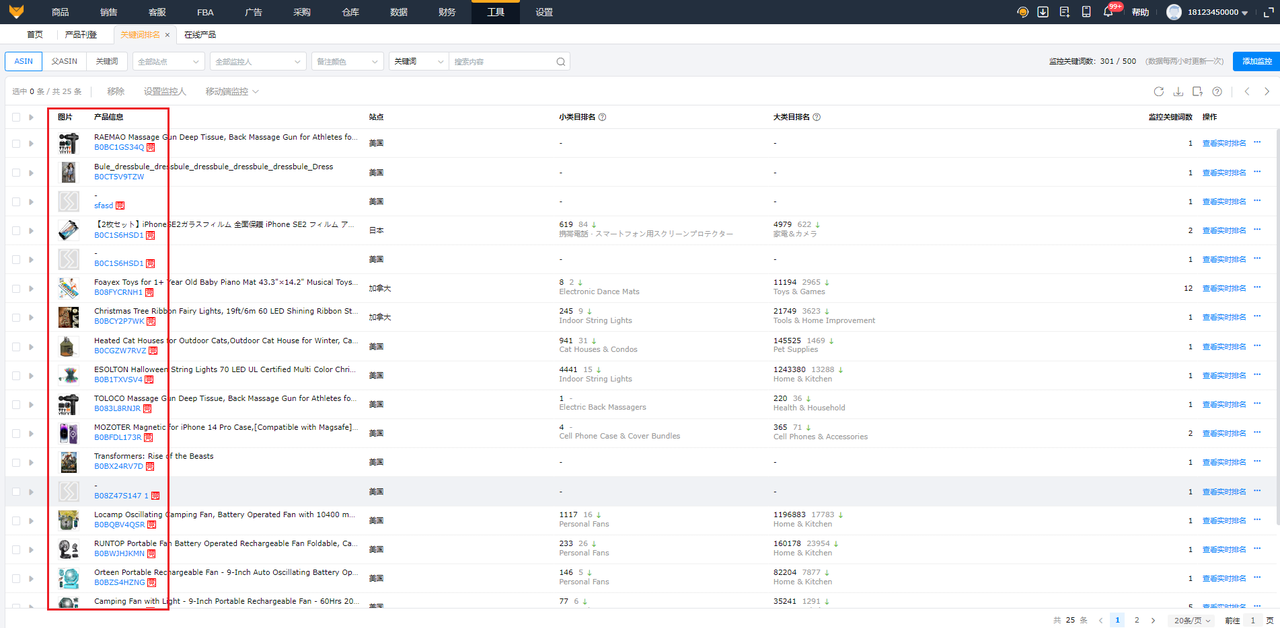Click 查看实时排名 for RAEMAO Massage Gun
This screenshot has width=1280, height=628.
pyautogui.click(x=1224, y=143)
